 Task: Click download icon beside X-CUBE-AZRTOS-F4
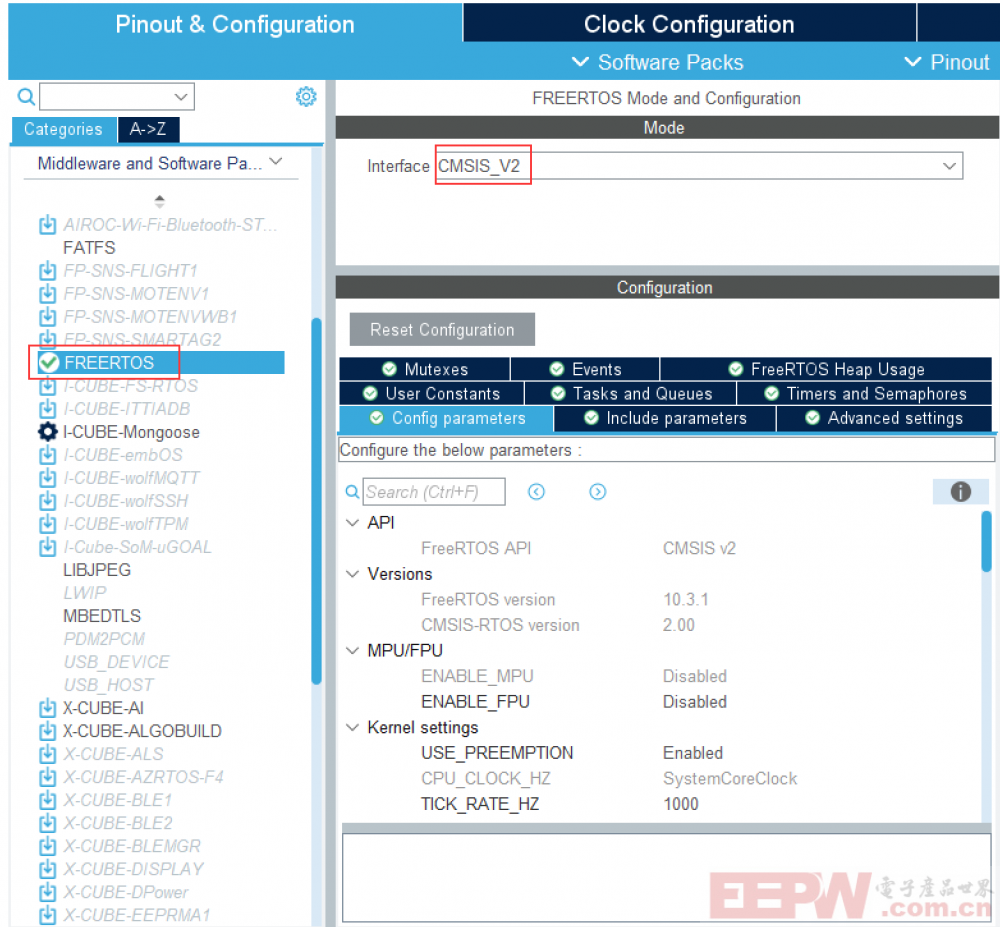pos(47,777)
